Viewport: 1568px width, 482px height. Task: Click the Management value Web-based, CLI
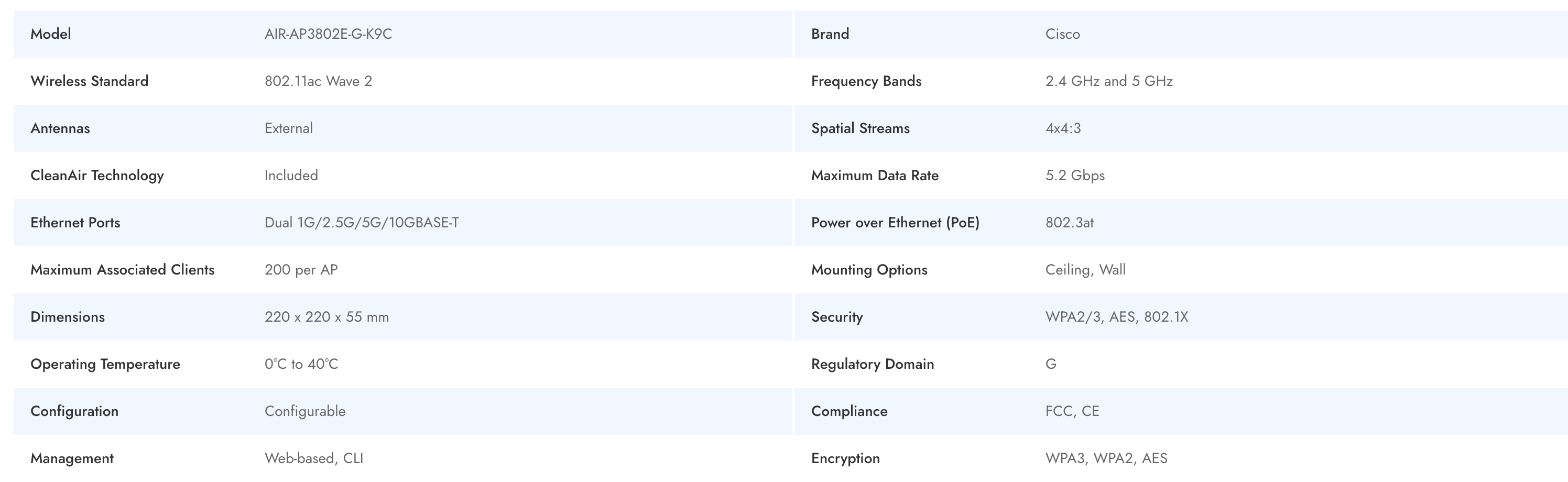(313, 458)
